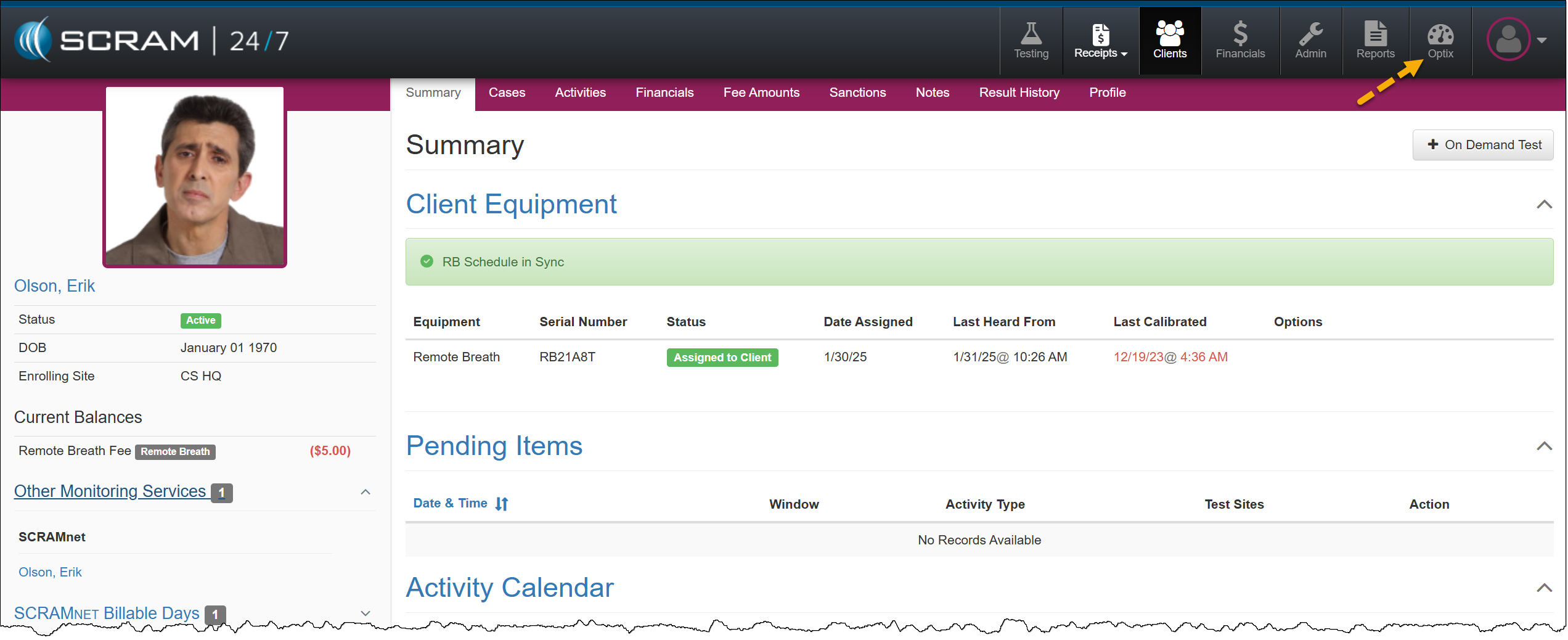1568x640 pixels.
Task: Open Financials dollar sign icon
Action: 1239,41
